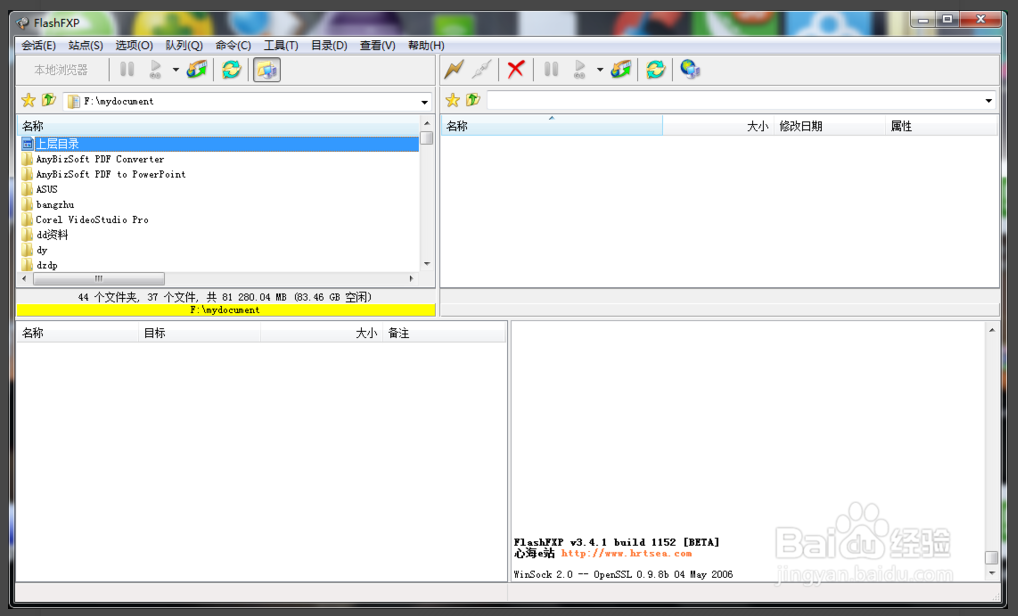Click the globe icon in remote toolbar
The image size is (1018, 616).
click(690, 69)
